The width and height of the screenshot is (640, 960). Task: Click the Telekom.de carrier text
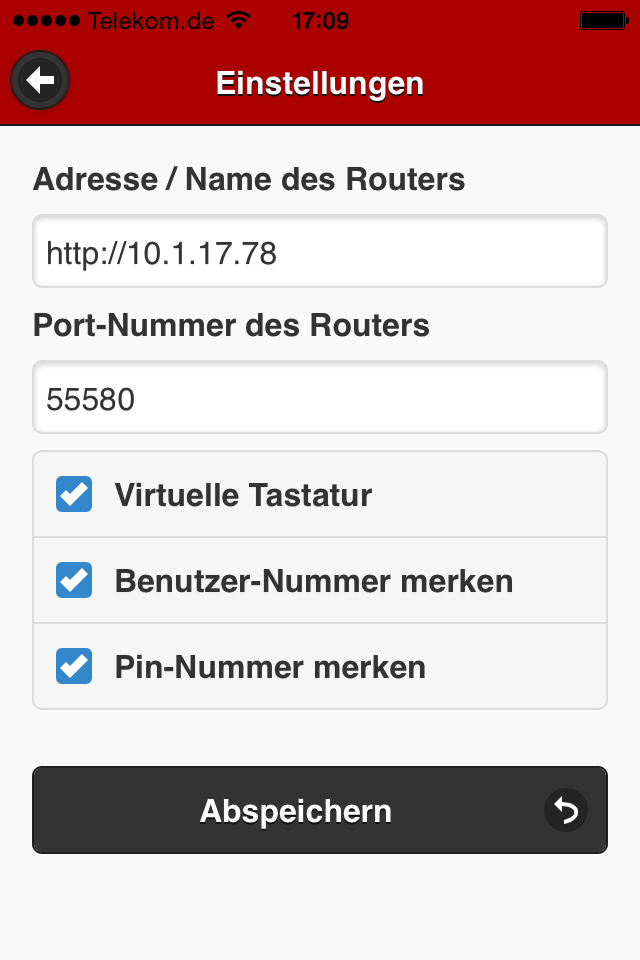[151, 20]
